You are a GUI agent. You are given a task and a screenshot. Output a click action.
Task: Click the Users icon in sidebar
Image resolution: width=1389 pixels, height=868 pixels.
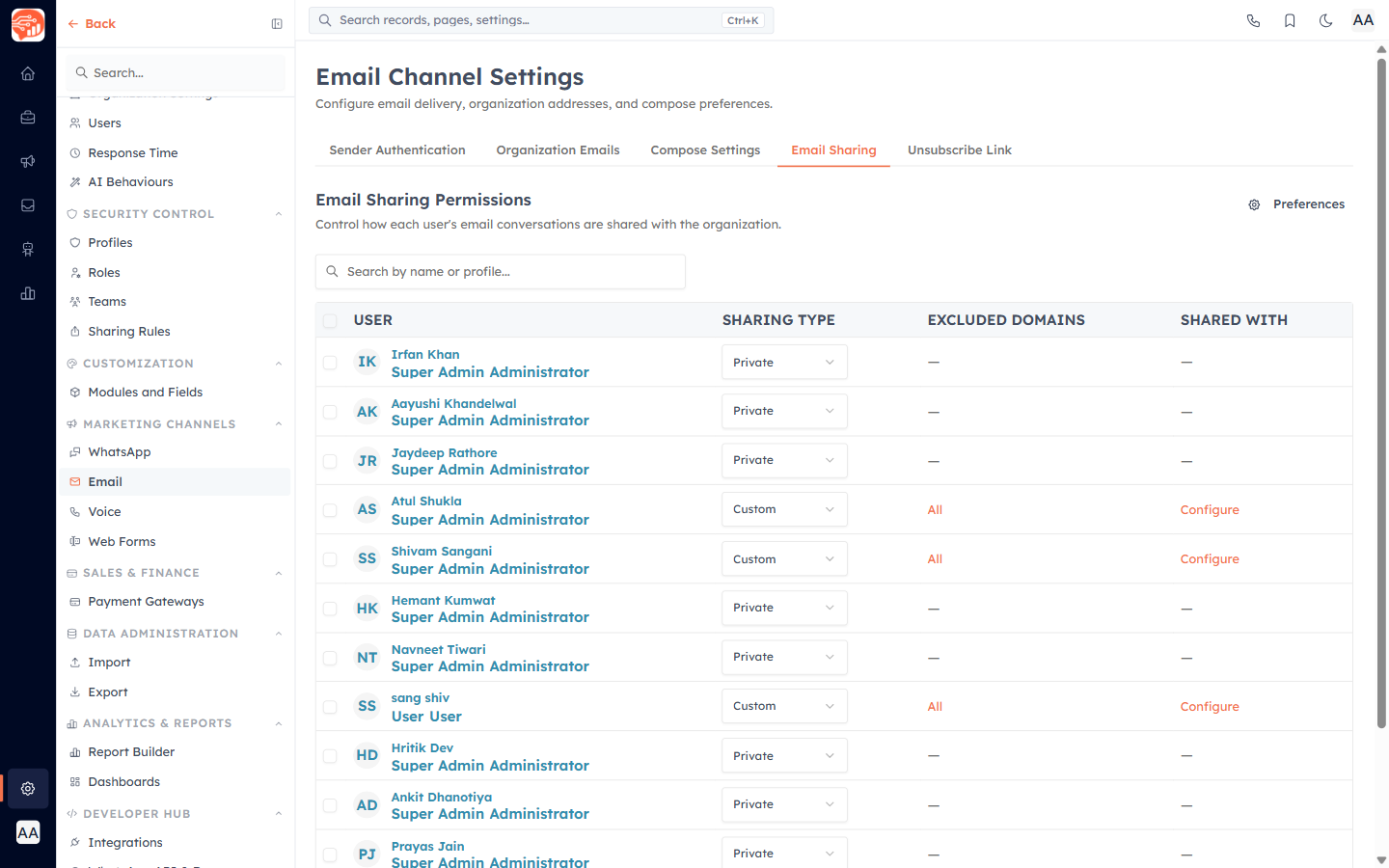75,123
